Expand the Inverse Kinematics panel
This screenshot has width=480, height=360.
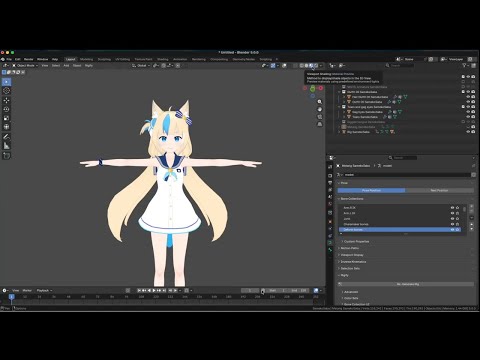point(352,262)
